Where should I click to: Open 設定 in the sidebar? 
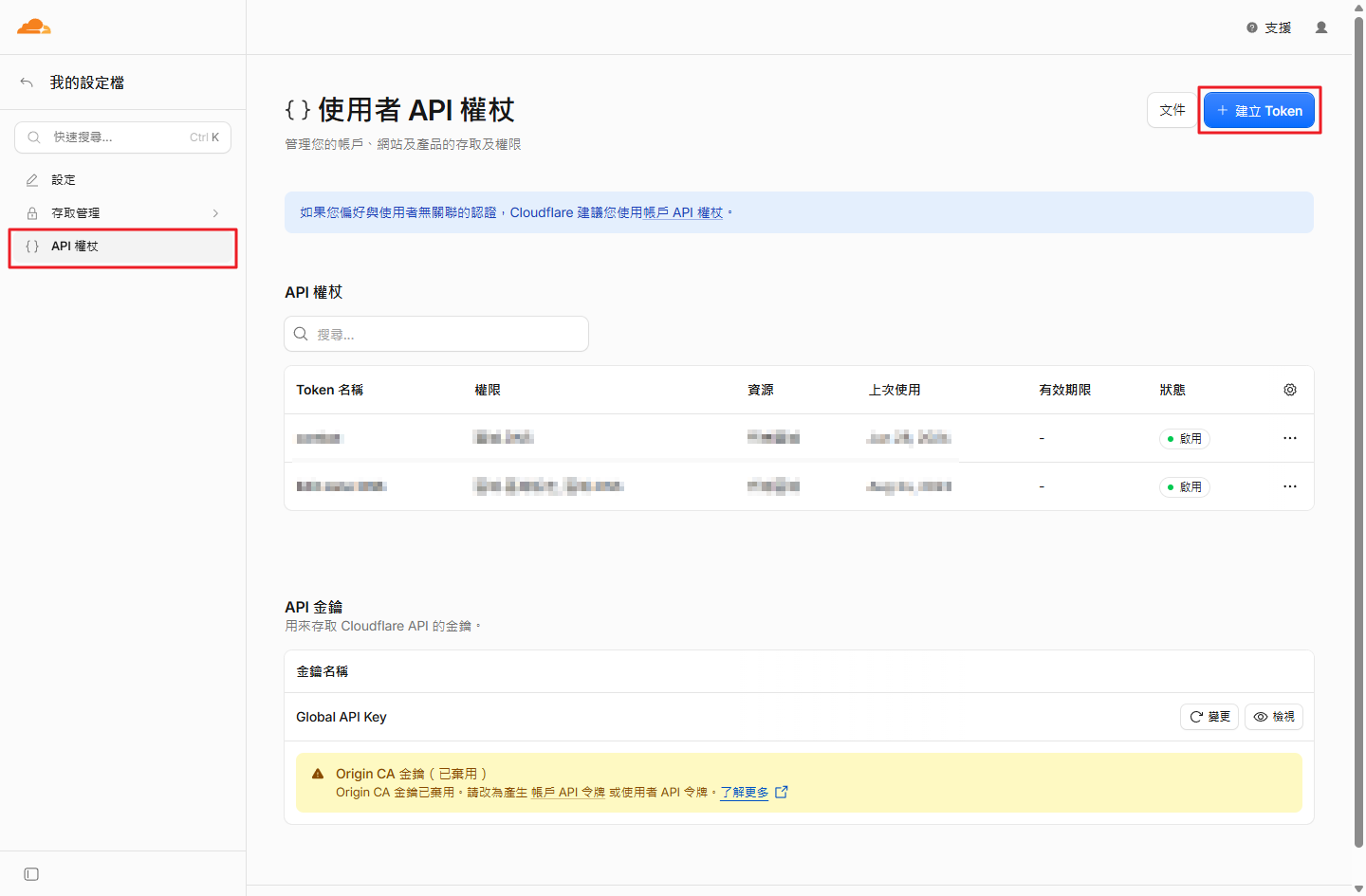click(122, 180)
